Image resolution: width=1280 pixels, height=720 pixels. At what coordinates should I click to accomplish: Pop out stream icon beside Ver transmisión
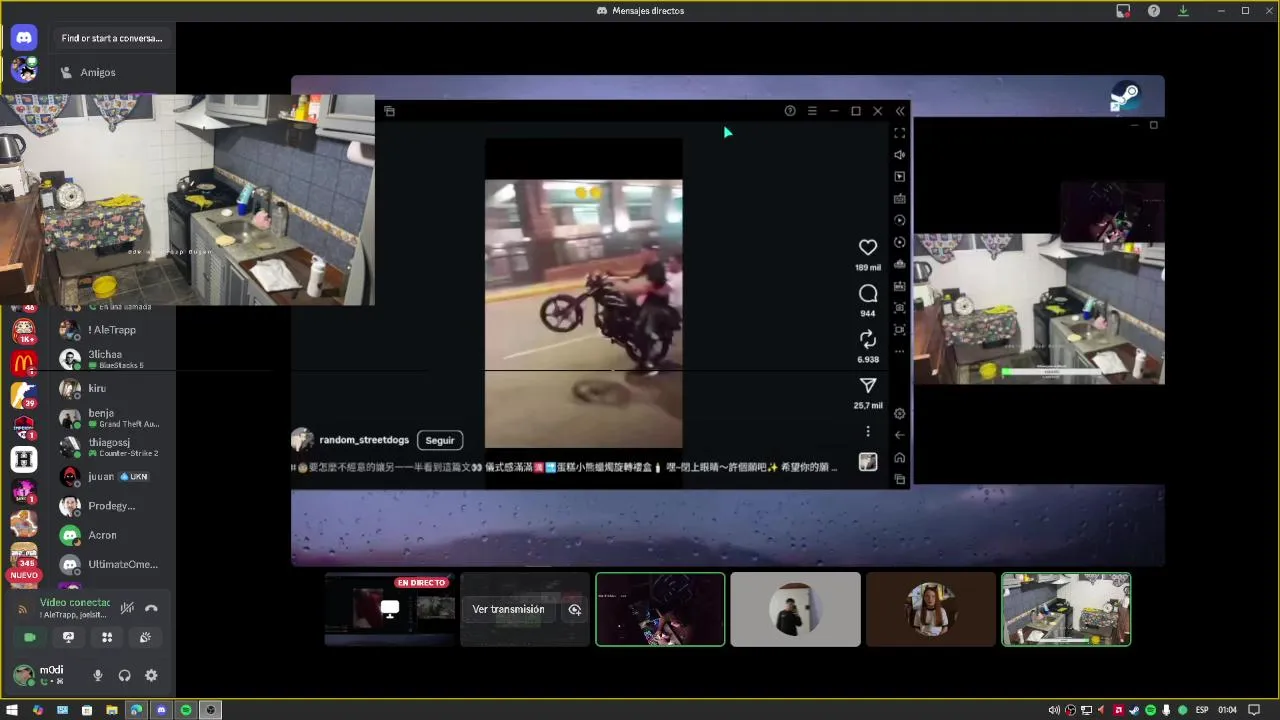pos(575,609)
